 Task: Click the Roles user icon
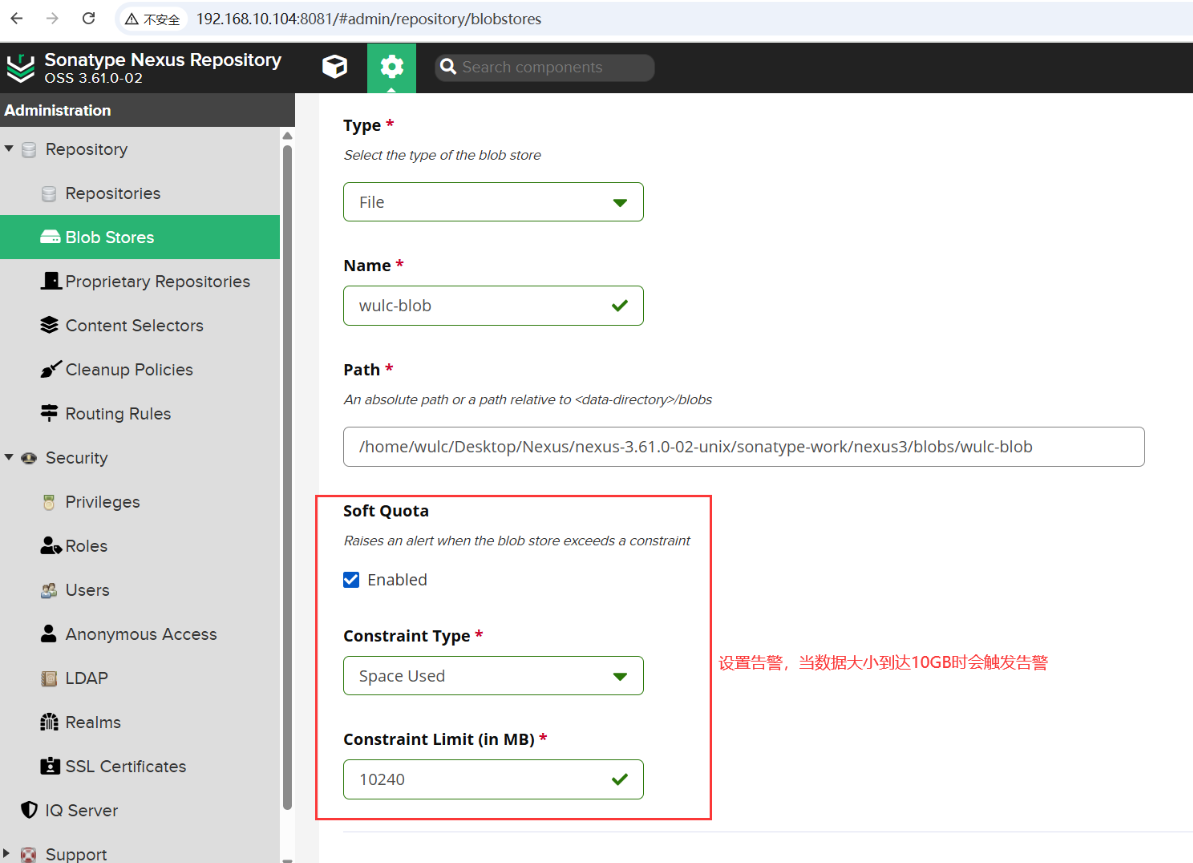(x=50, y=546)
